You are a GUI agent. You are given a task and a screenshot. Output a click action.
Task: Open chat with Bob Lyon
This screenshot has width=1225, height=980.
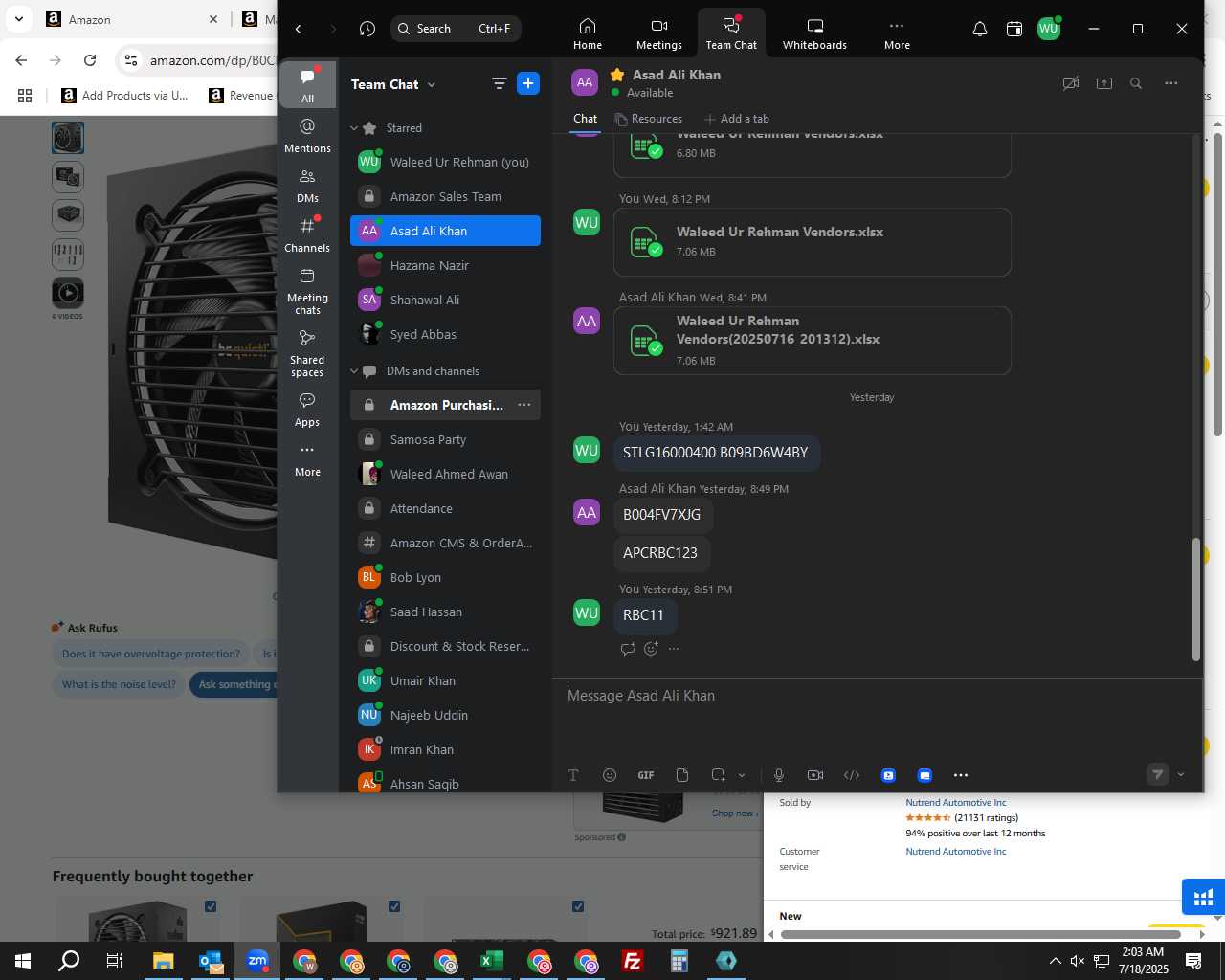(446, 577)
